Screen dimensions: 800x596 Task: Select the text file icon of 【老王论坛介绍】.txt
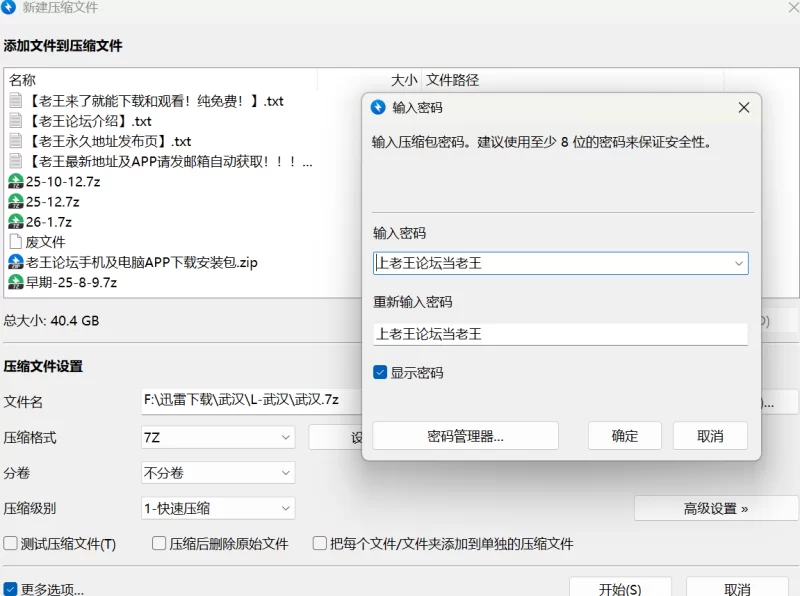click(x=16, y=121)
